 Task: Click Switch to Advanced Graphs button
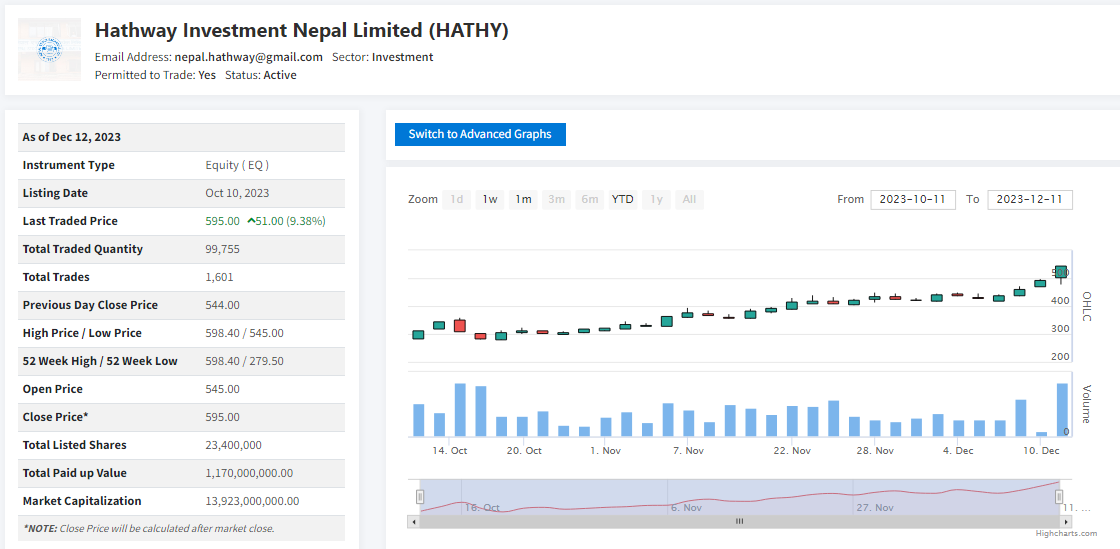click(x=480, y=134)
